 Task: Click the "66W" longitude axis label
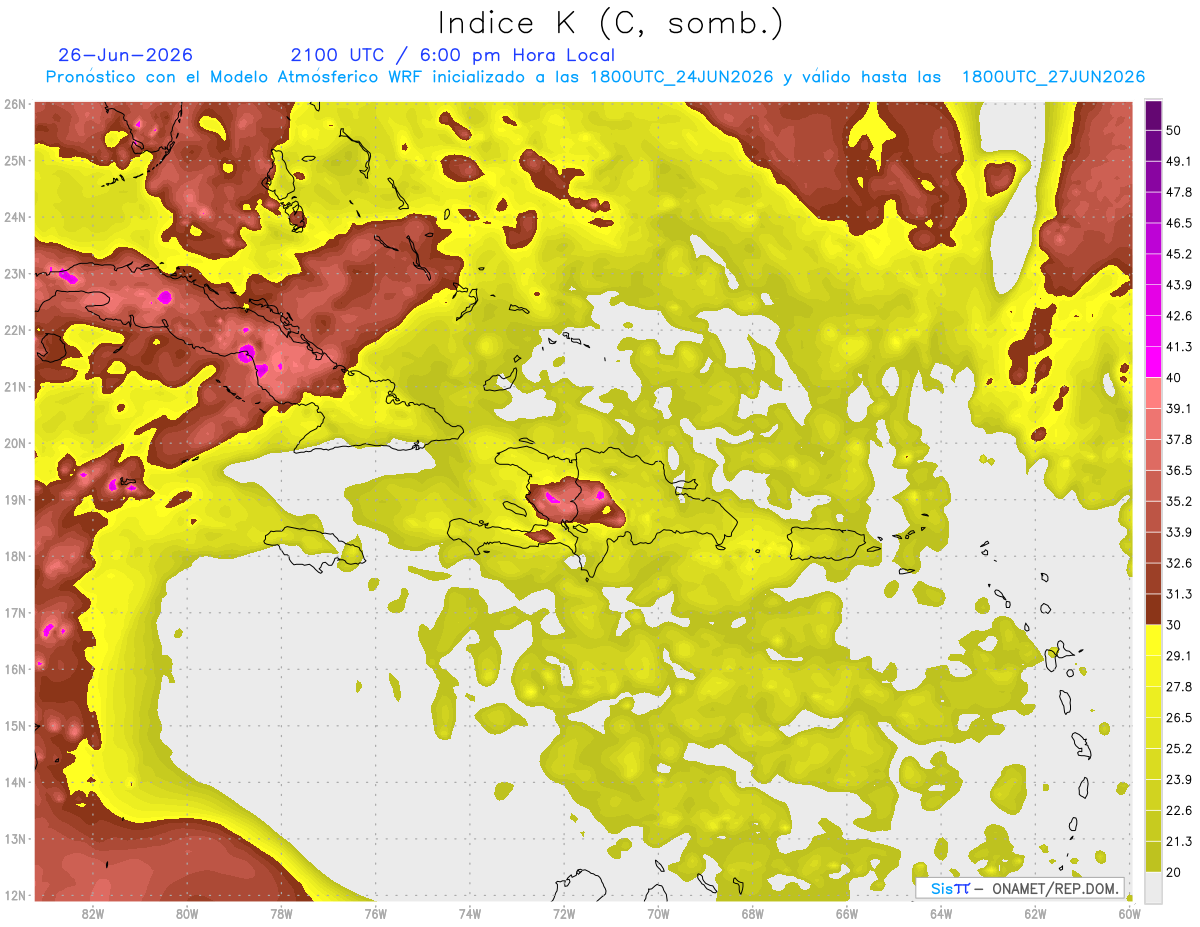pos(847,913)
